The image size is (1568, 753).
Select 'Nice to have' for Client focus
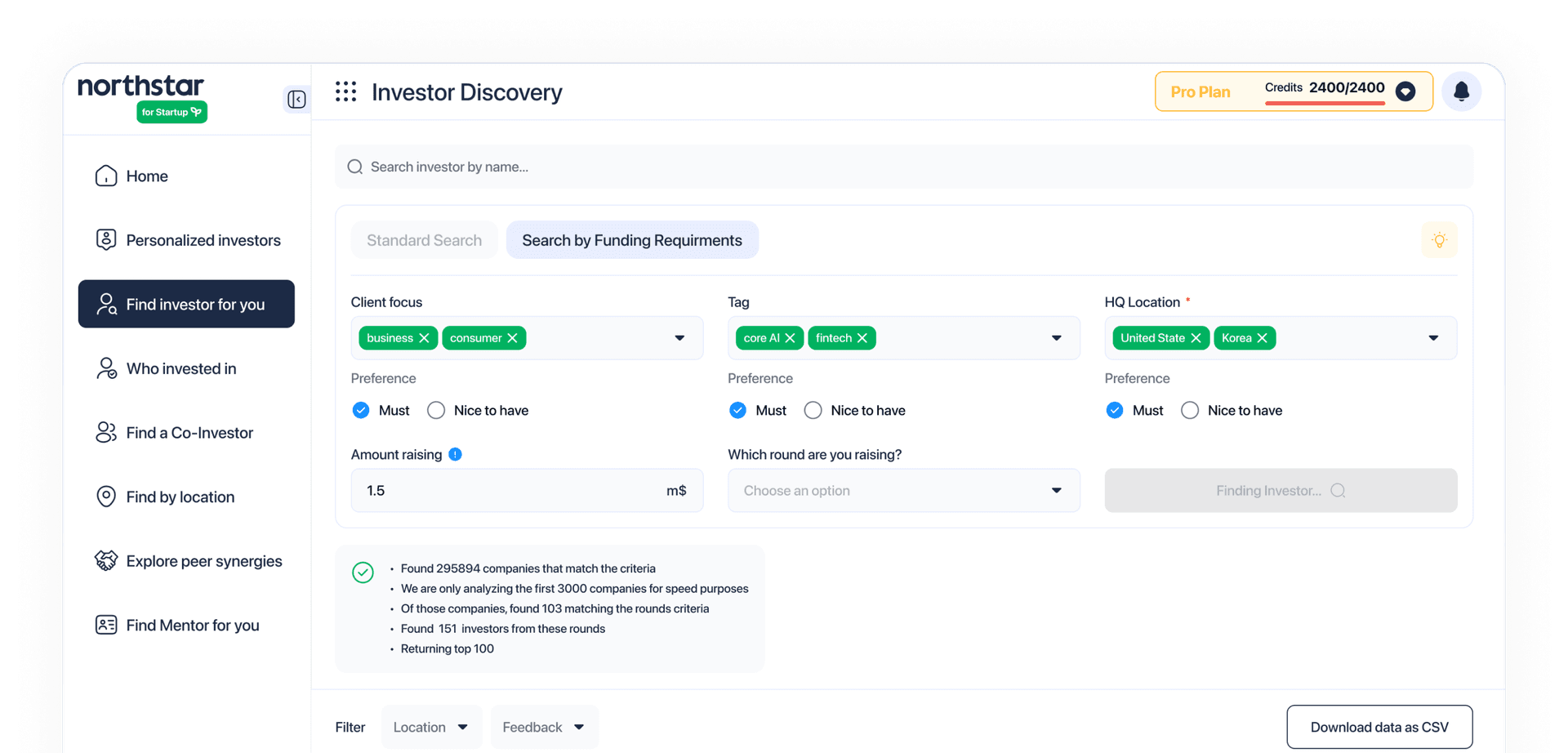[436, 411]
